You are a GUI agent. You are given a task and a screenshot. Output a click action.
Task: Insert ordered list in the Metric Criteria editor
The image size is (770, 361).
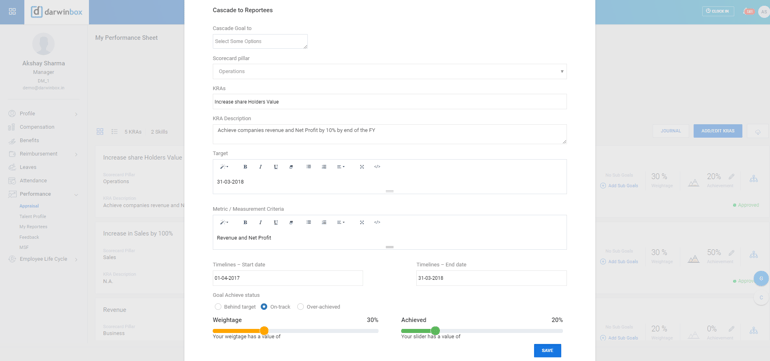click(324, 222)
